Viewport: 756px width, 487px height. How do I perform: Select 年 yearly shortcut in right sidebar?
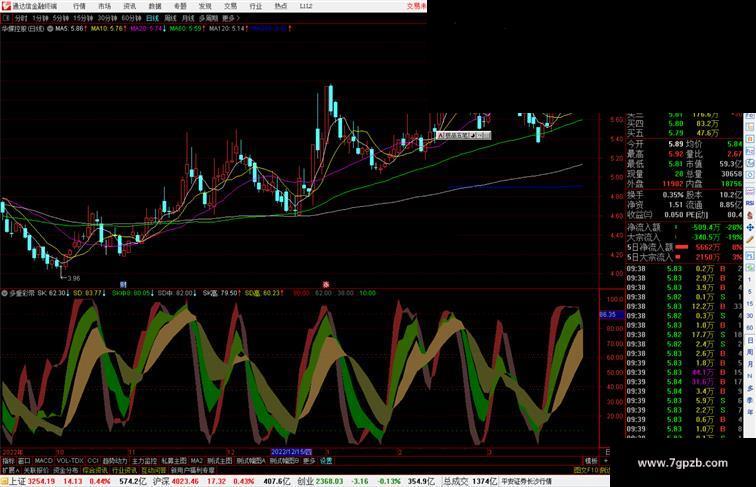pos(750,412)
